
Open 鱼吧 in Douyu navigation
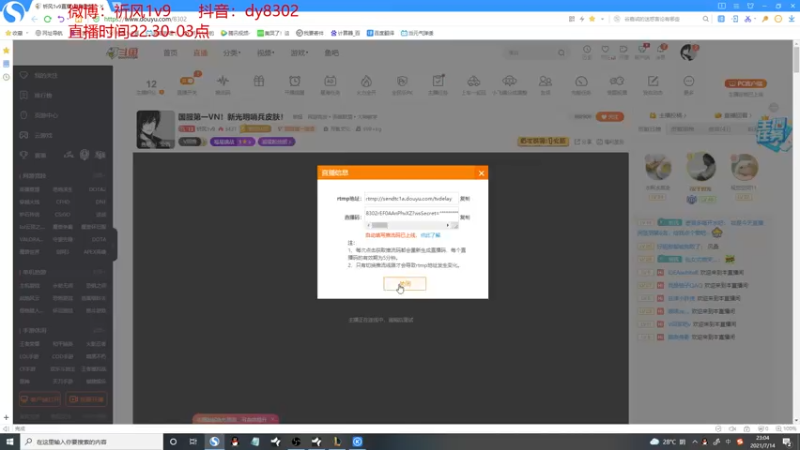tap(332, 53)
